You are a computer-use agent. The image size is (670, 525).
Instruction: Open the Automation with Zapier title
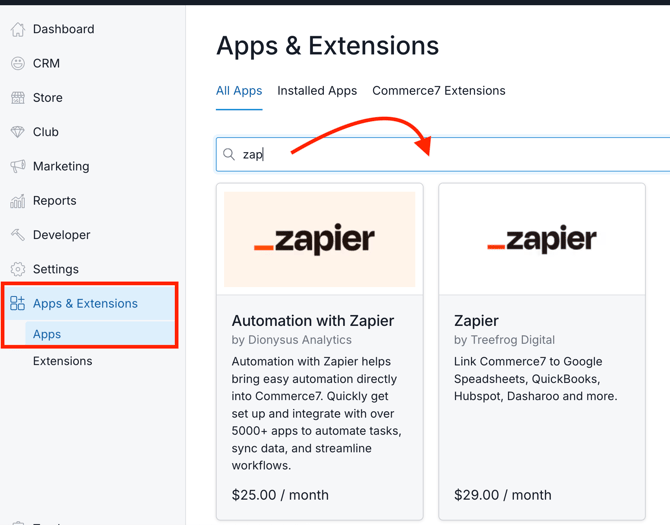pyautogui.click(x=313, y=321)
